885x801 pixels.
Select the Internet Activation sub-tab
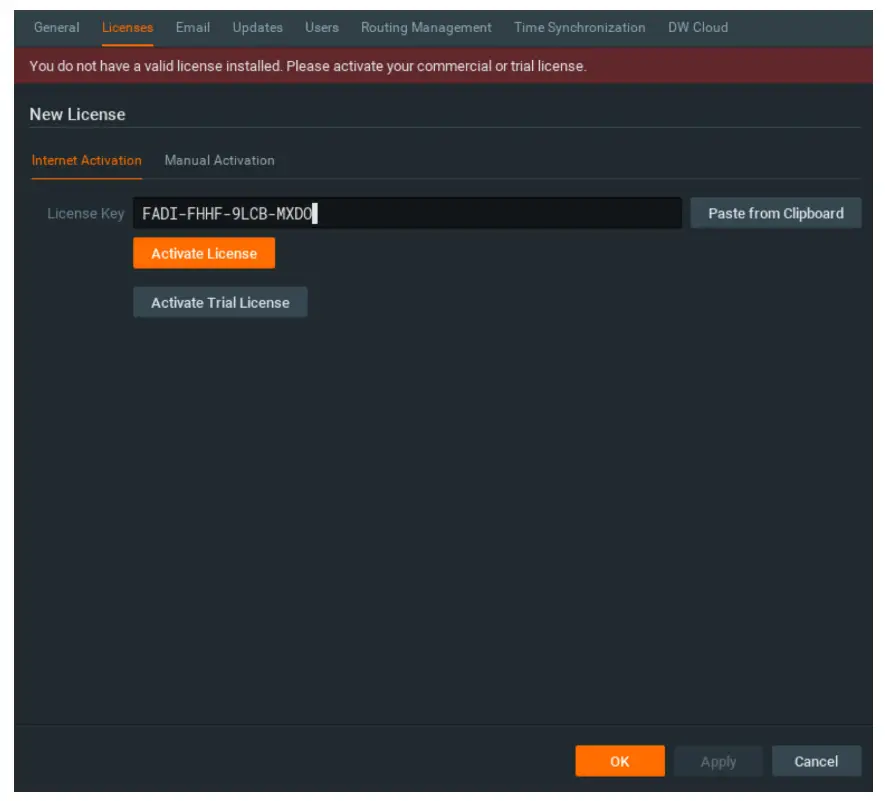point(86,160)
